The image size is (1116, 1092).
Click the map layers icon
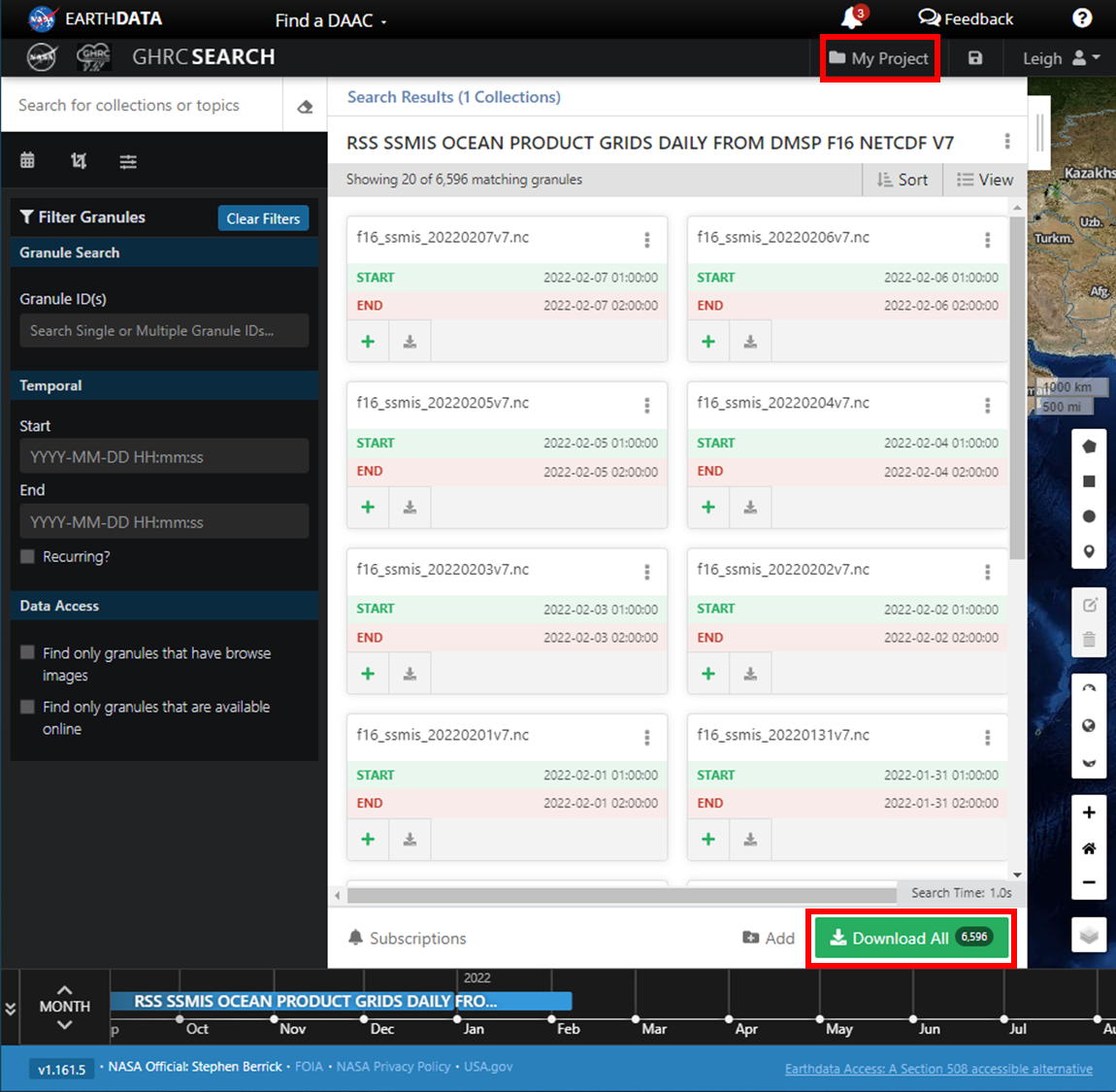(1089, 935)
